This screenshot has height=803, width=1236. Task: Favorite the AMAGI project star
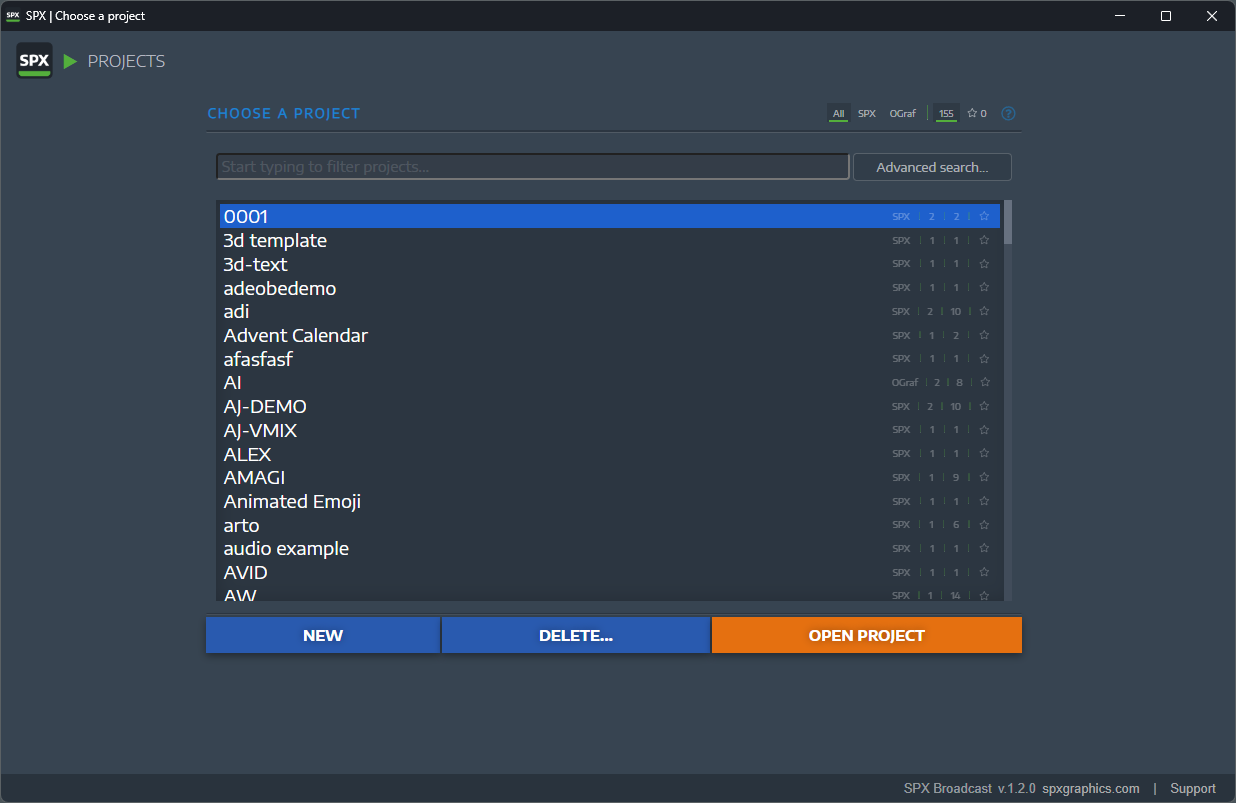tap(984, 477)
